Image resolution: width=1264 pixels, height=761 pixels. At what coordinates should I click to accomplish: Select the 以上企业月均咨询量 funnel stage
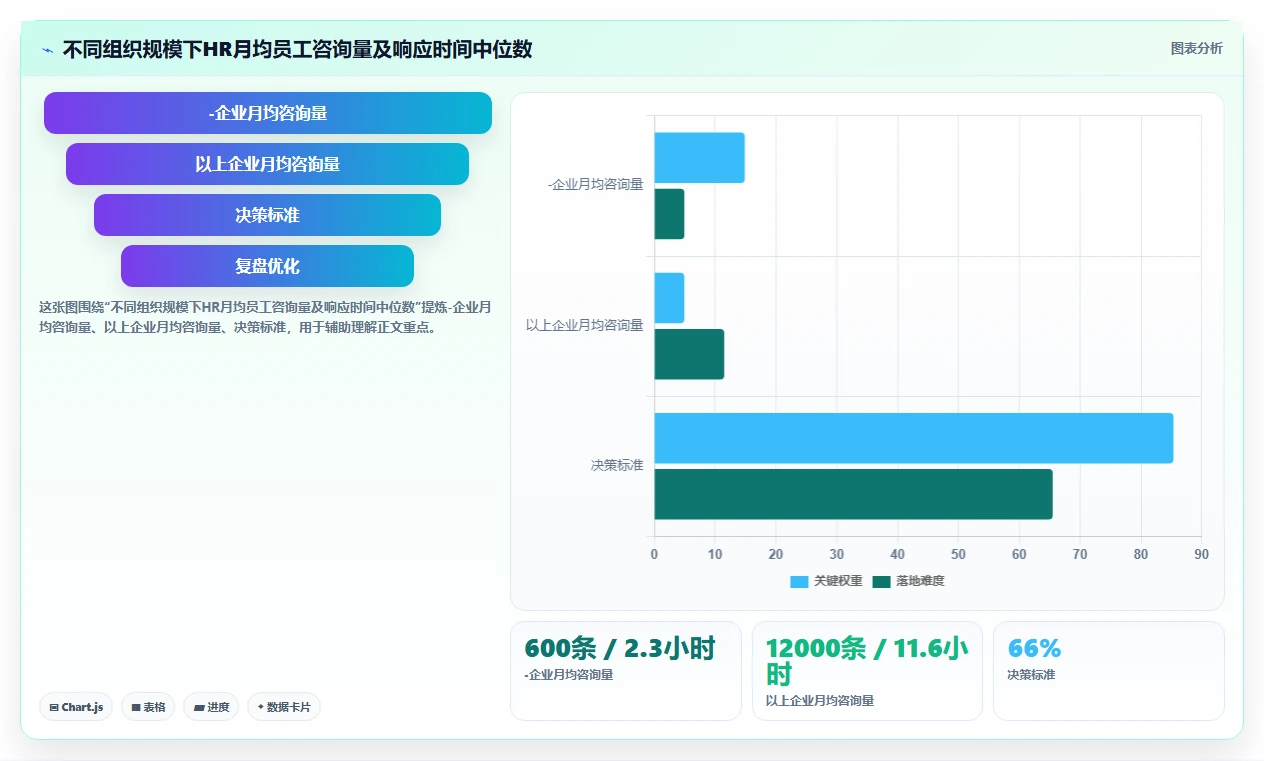(x=268, y=164)
